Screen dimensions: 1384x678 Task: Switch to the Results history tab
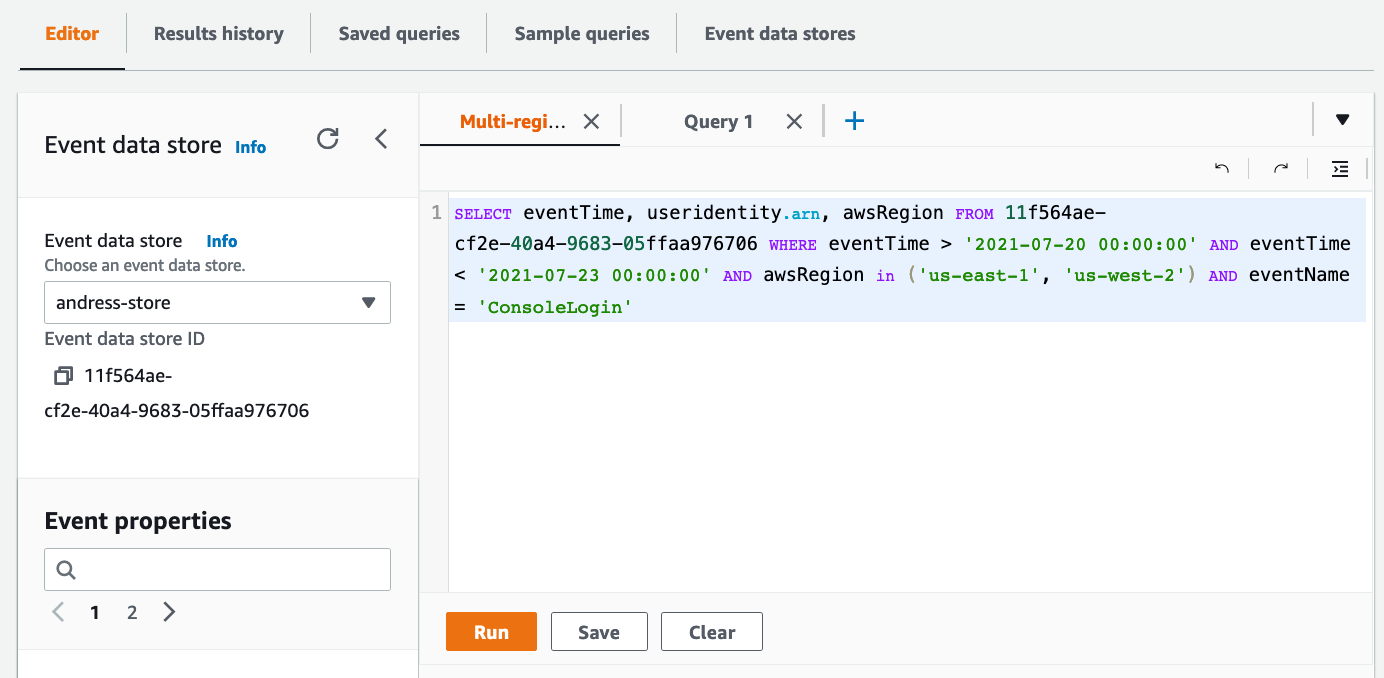click(x=217, y=33)
